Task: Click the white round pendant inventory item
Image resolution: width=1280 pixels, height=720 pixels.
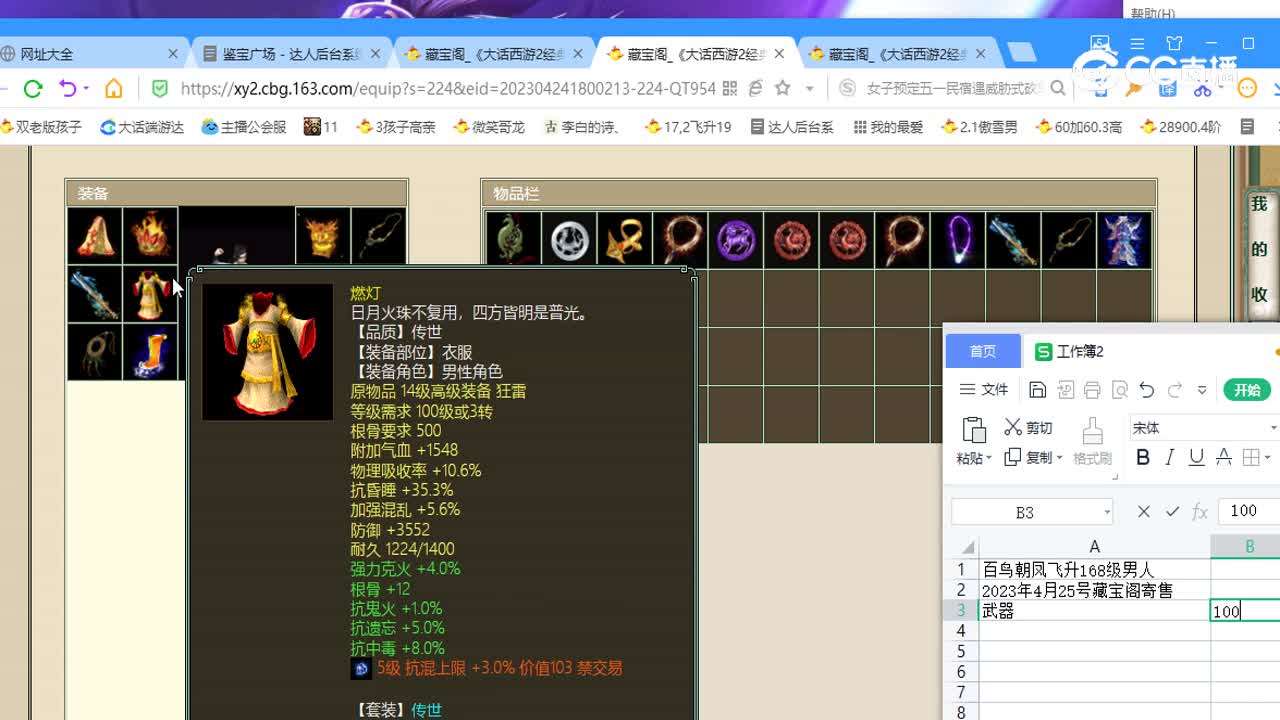Action: (x=569, y=240)
